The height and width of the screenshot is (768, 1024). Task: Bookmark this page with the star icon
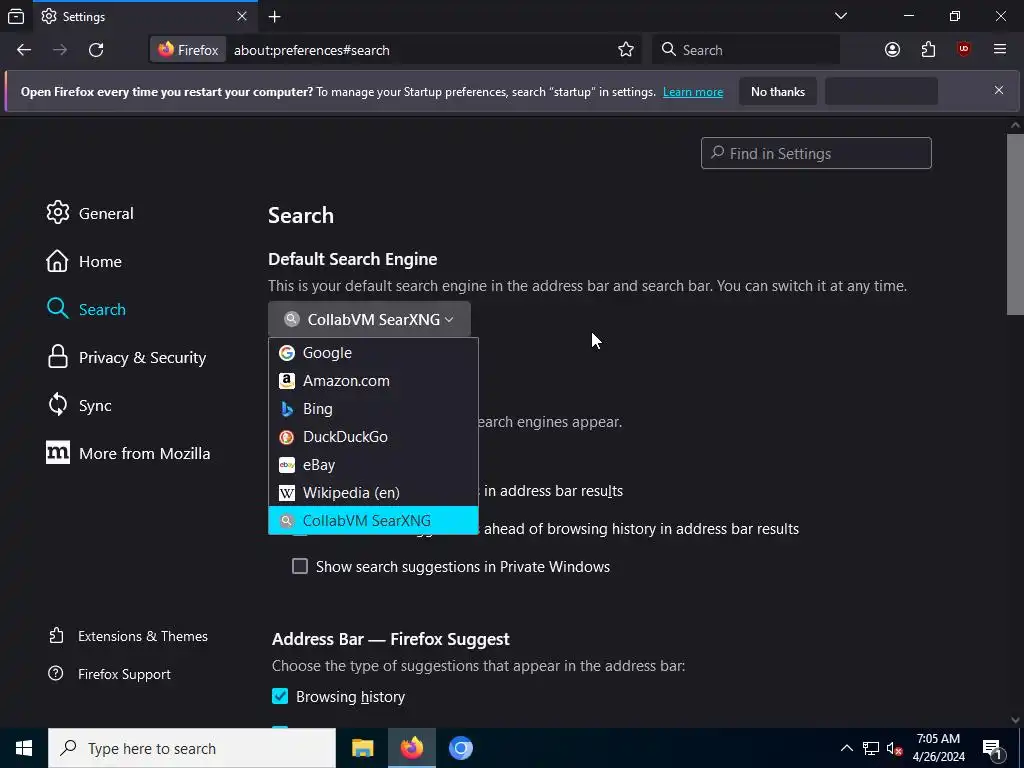point(626,50)
